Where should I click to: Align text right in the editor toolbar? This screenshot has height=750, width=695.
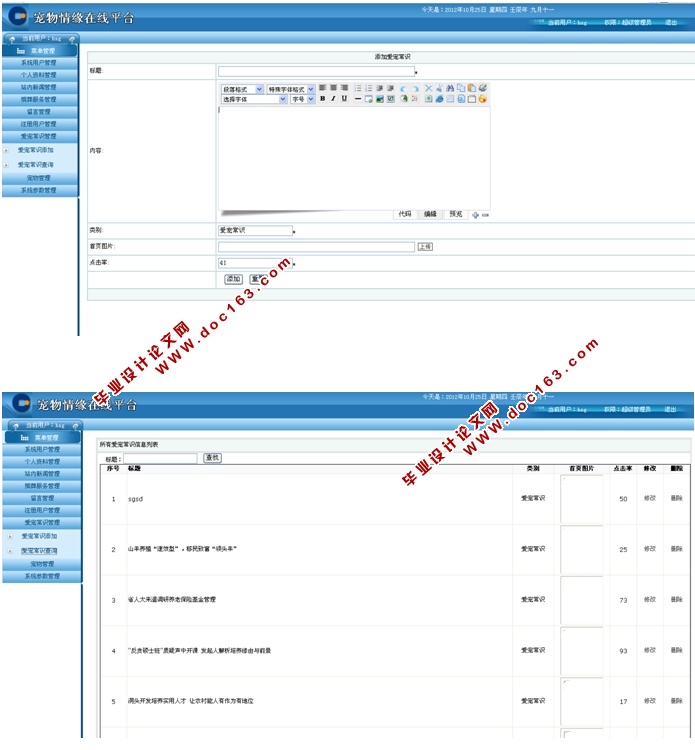(x=344, y=88)
